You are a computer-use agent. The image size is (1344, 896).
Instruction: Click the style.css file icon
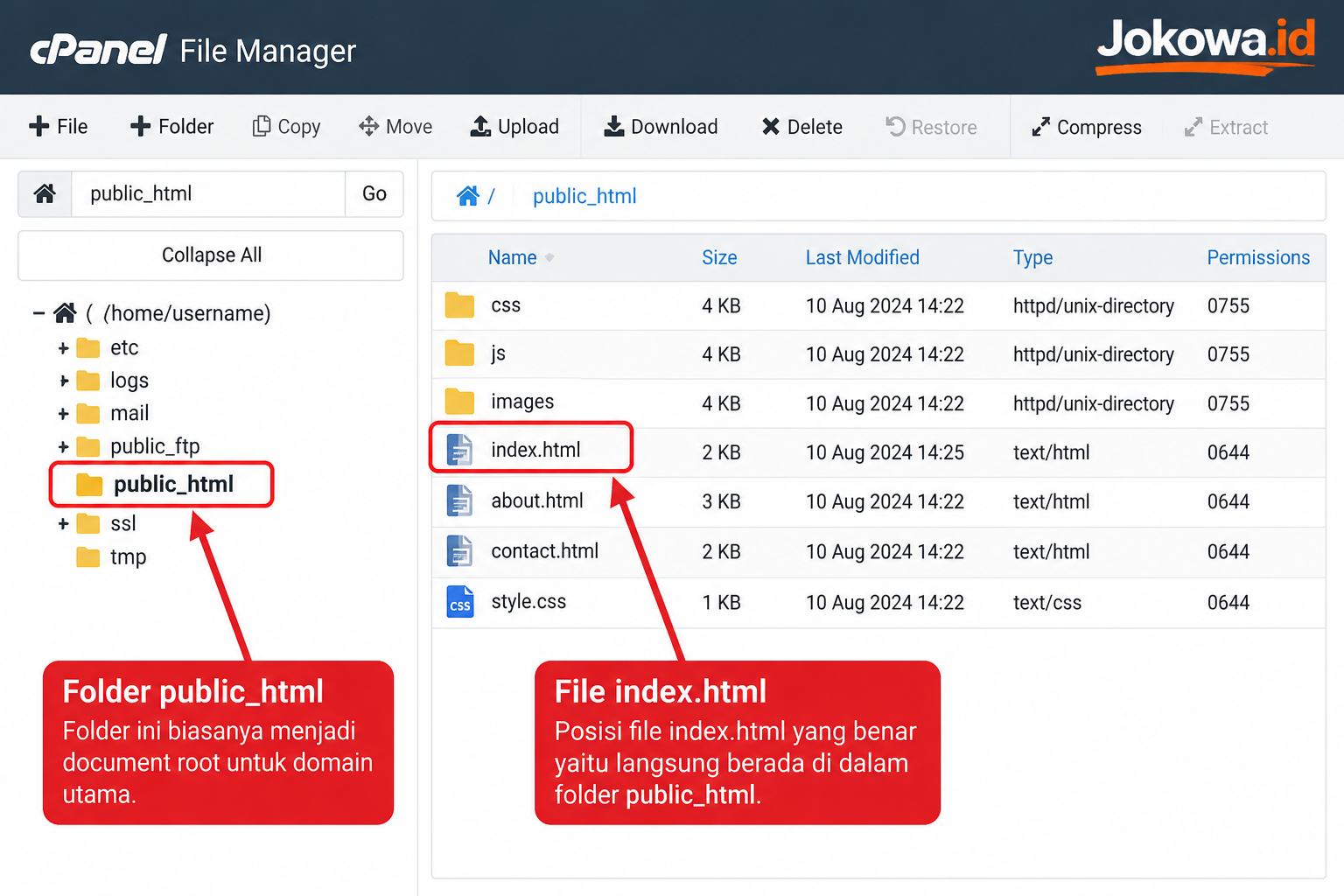pos(459,602)
